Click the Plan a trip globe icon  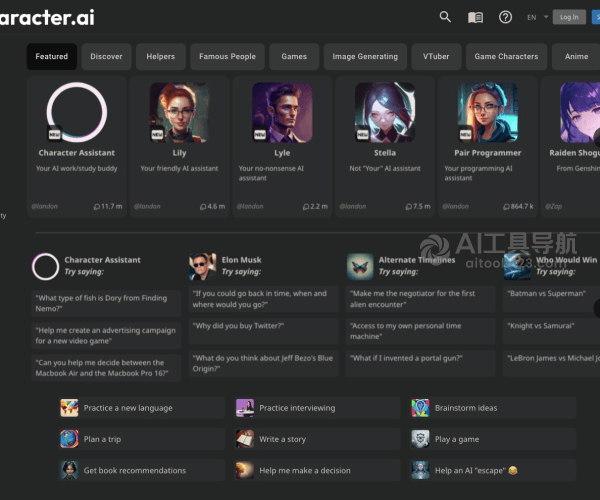point(69,439)
